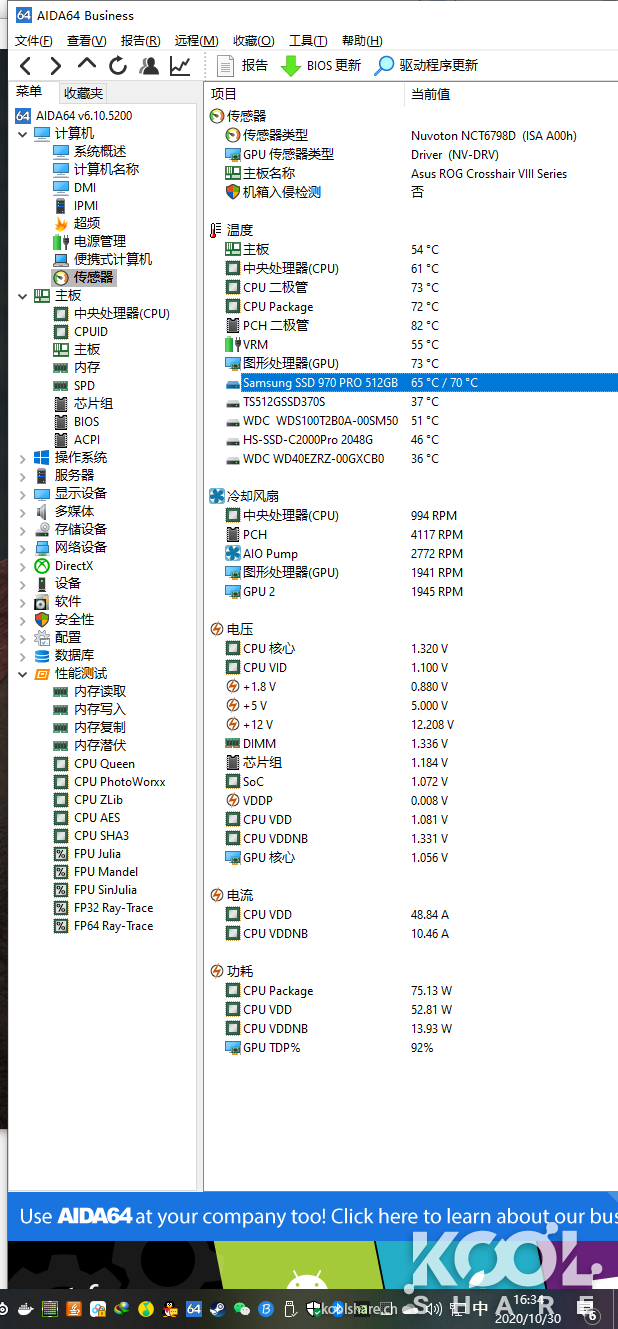
Task: Open the 远程(M) menu
Action: point(196,41)
